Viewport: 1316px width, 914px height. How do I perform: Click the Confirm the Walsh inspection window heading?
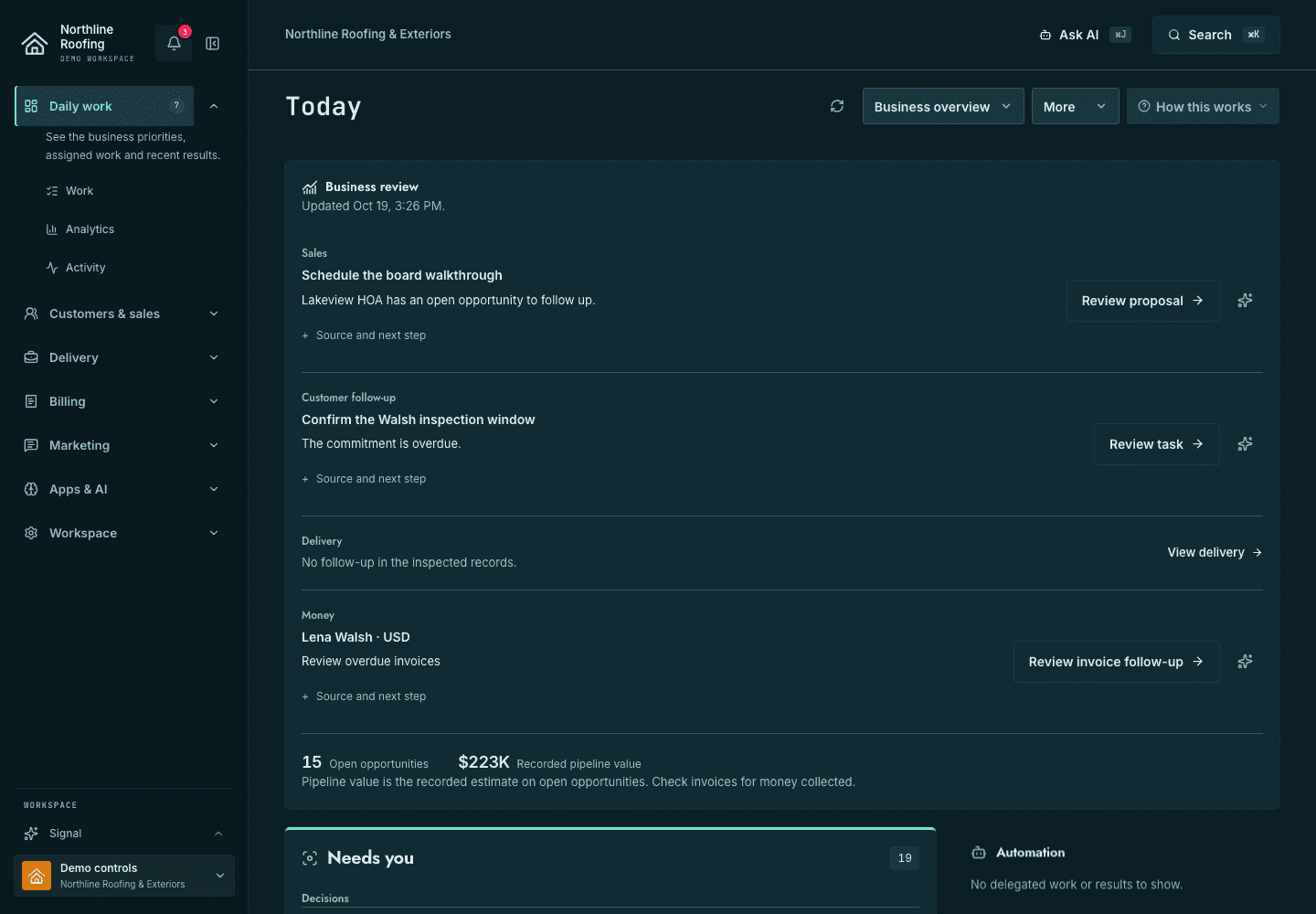(419, 420)
